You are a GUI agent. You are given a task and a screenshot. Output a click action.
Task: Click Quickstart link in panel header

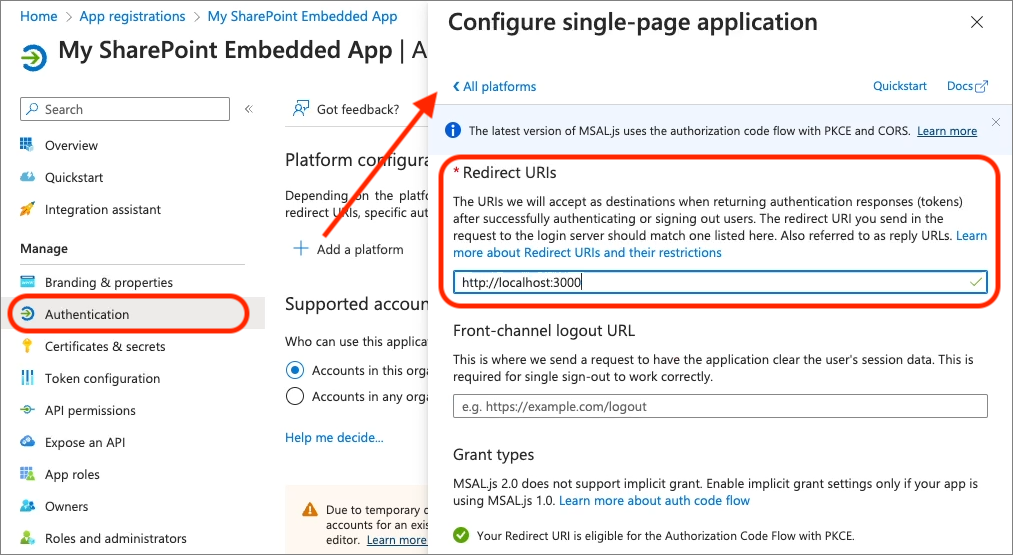900,86
